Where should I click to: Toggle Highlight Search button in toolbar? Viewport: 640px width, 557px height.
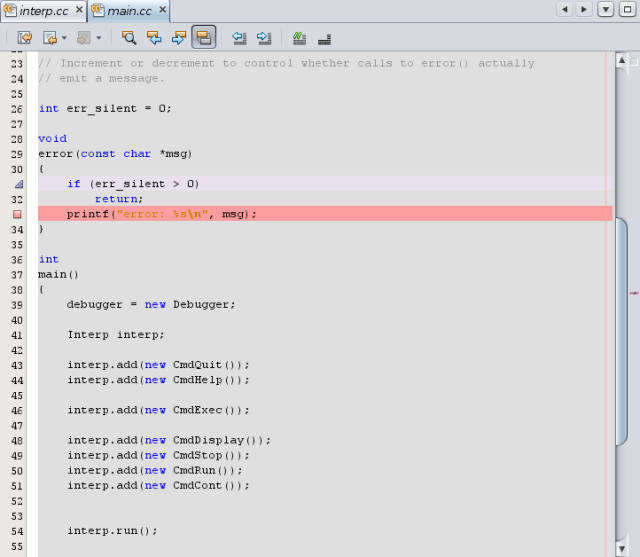tap(204, 38)
